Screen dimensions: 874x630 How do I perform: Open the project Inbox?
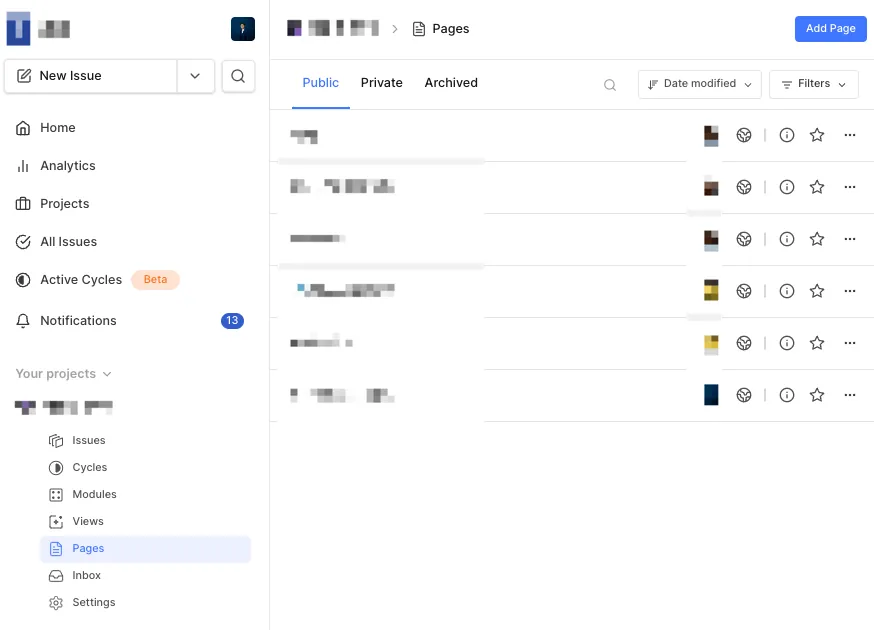[x=86, y=575]
